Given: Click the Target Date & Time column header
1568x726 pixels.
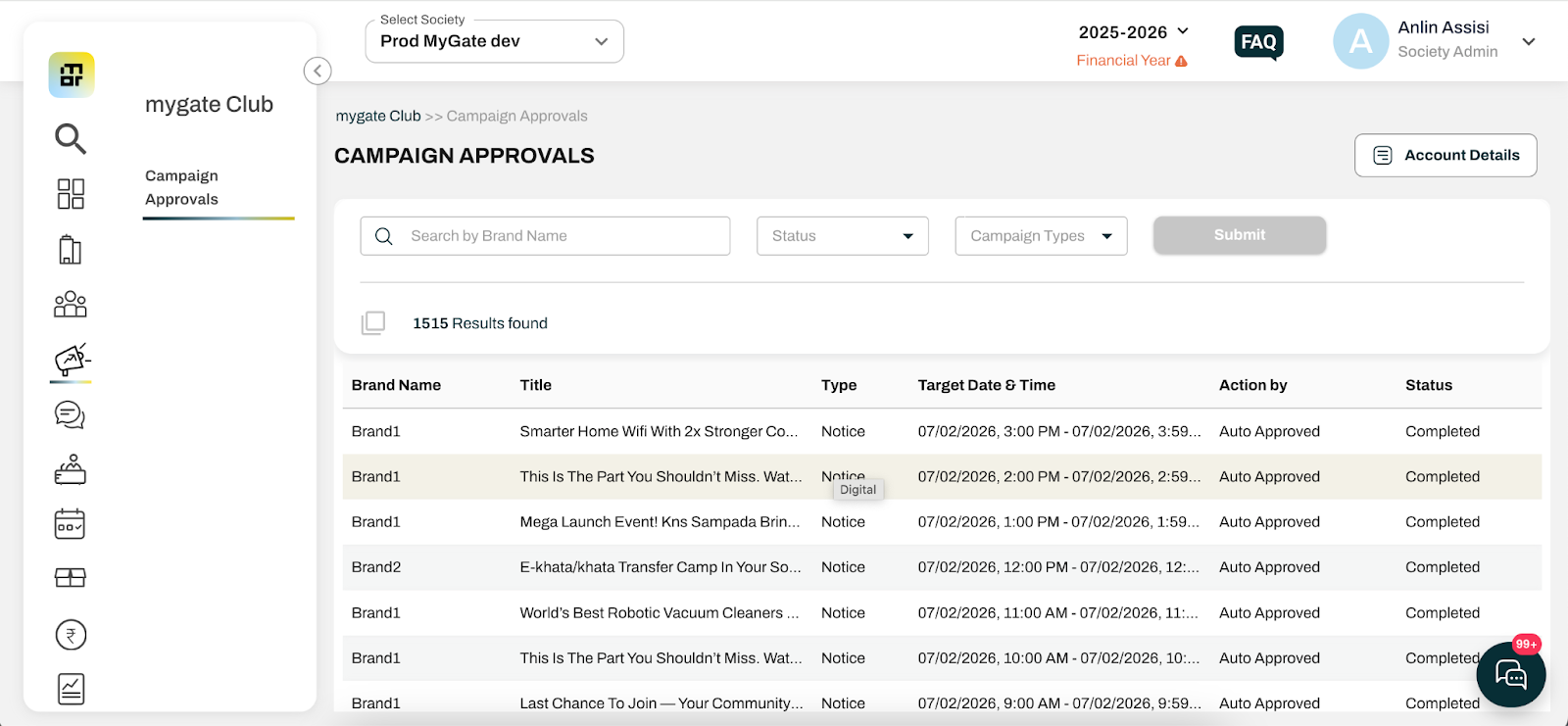Looking at the screenshot, I should [987, 385].
